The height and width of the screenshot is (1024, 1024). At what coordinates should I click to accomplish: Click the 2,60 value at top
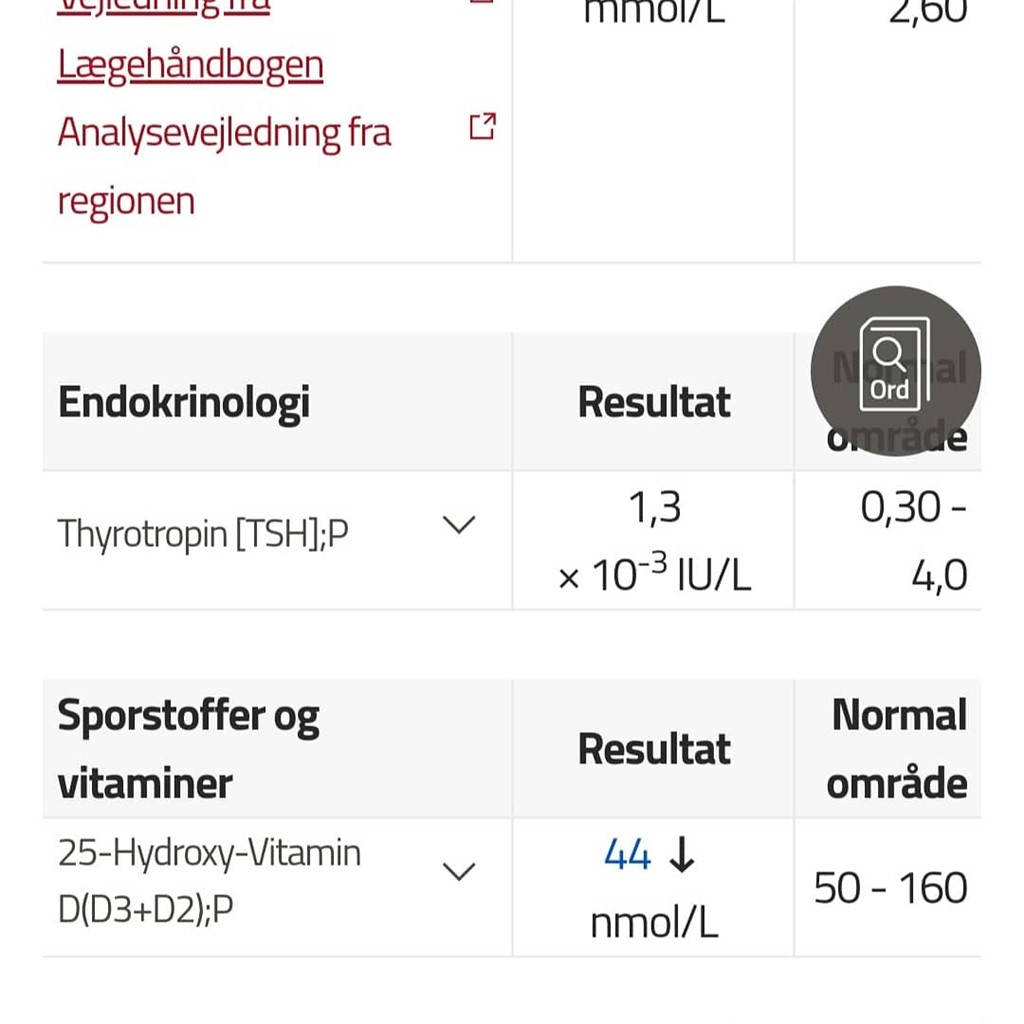pyautogui.click(x=927, y=12)
